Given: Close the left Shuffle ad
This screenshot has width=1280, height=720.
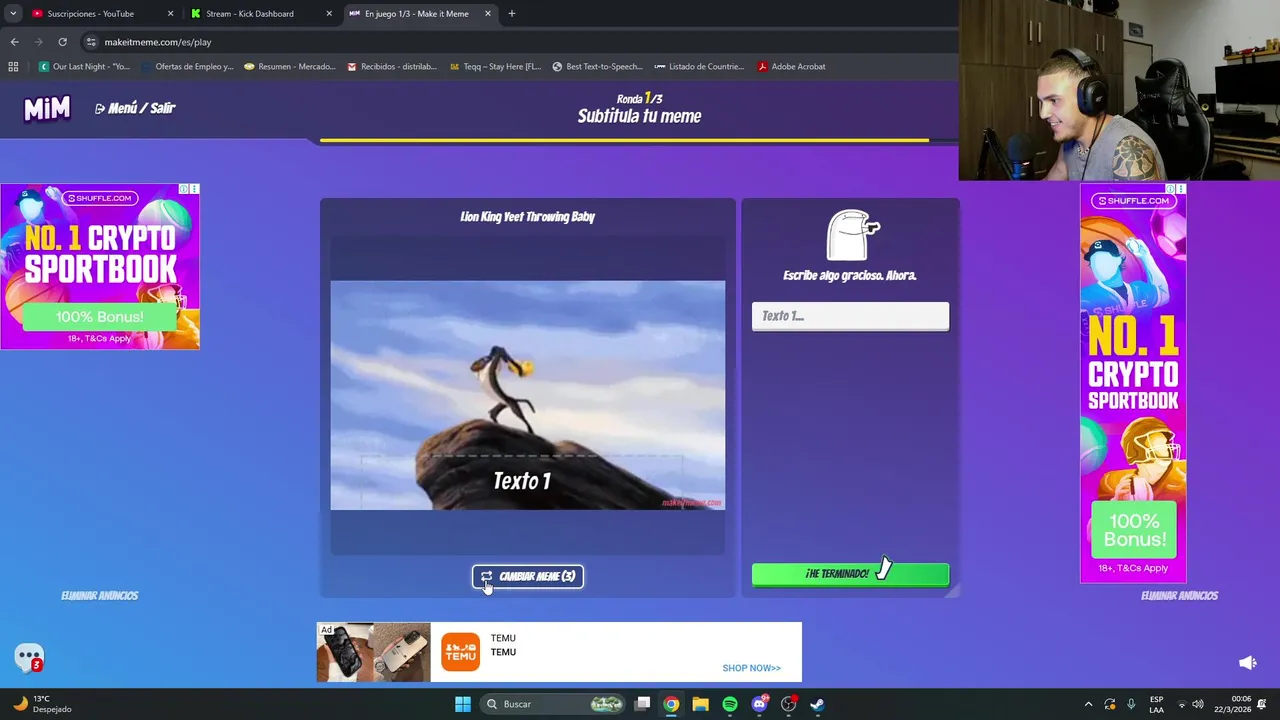Looking at the screenshot, I should click(194, 189).
